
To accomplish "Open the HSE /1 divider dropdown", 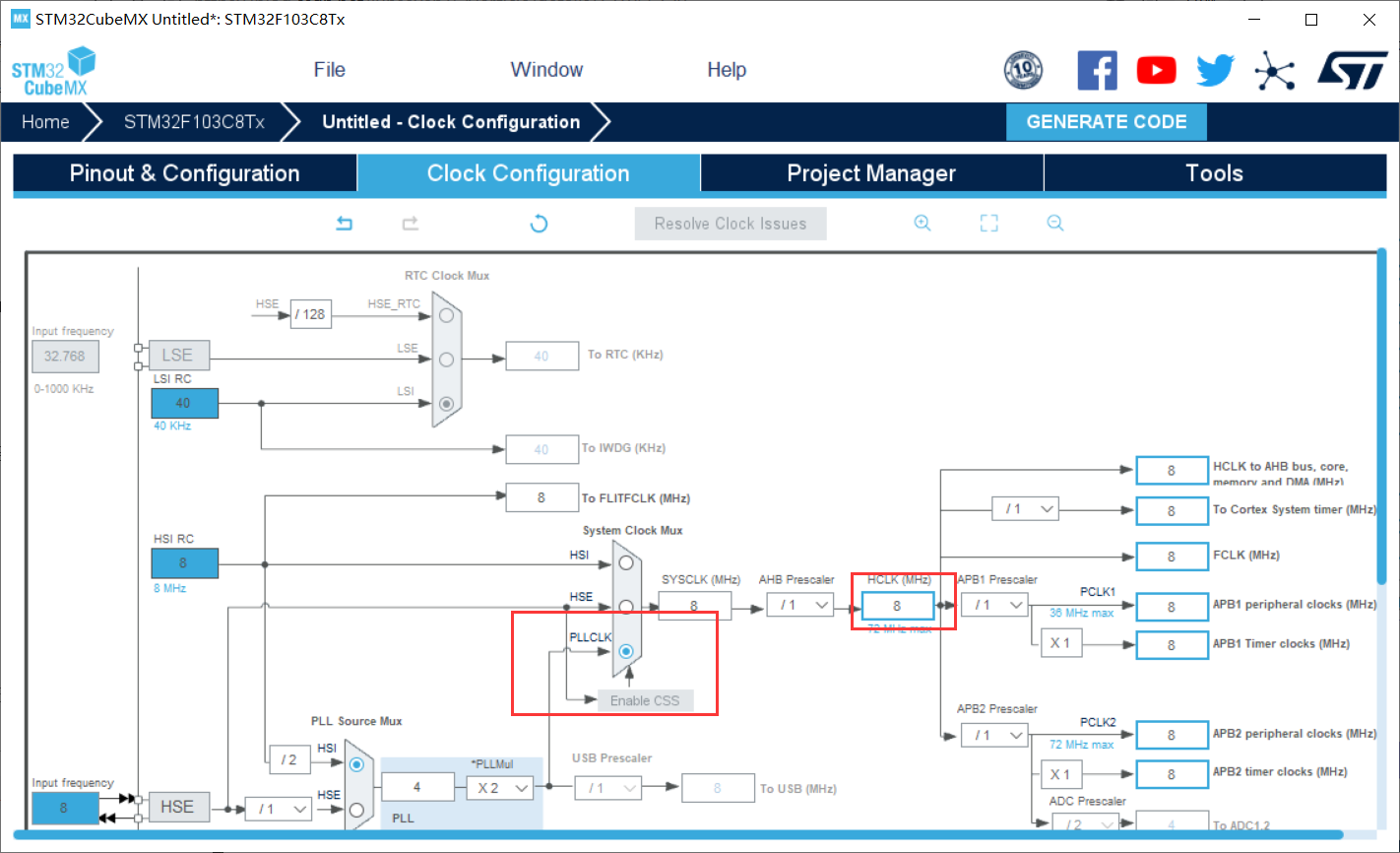I will 279,809.
